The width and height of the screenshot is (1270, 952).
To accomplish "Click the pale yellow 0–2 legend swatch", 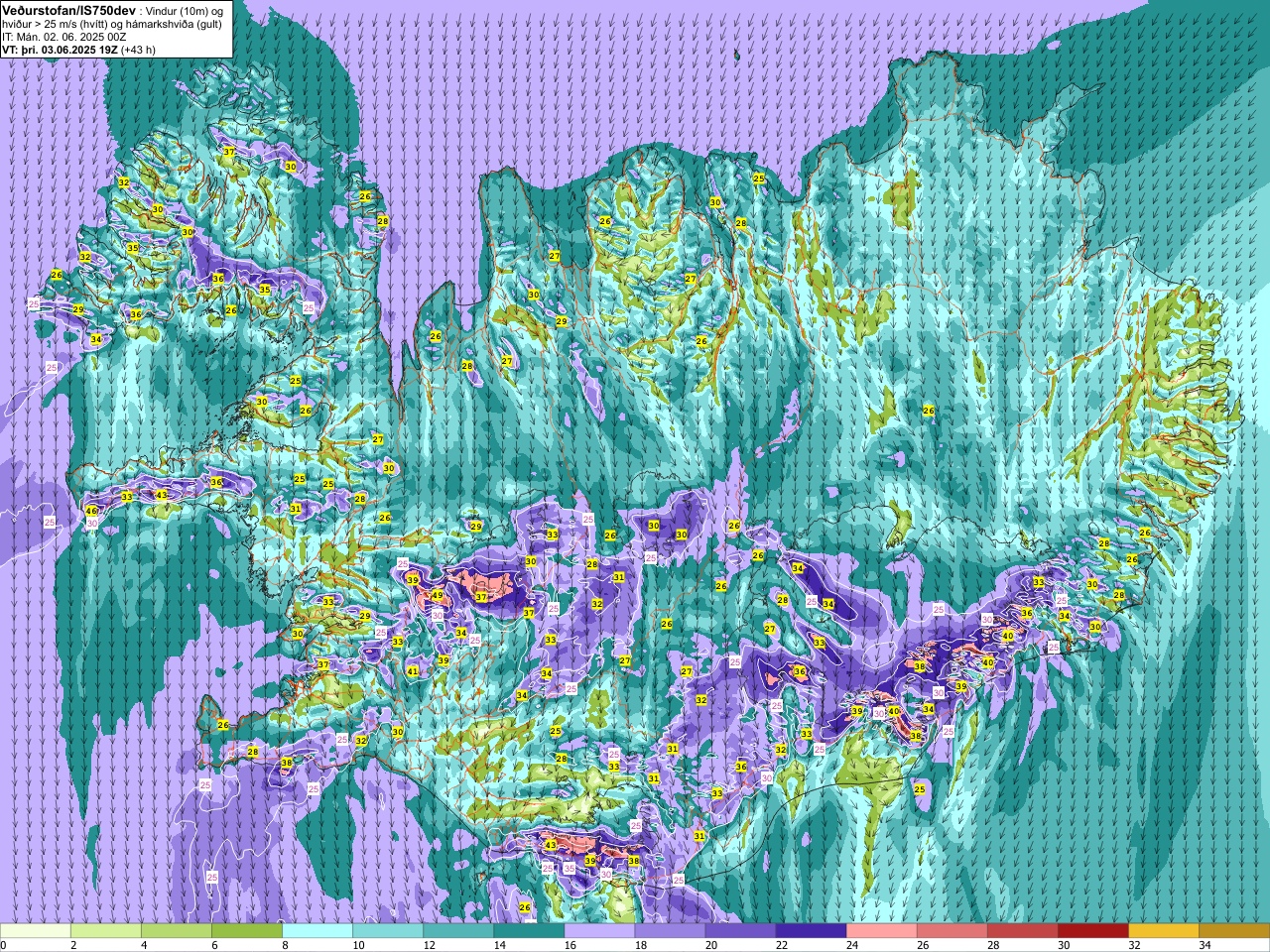I will (36, 931).
